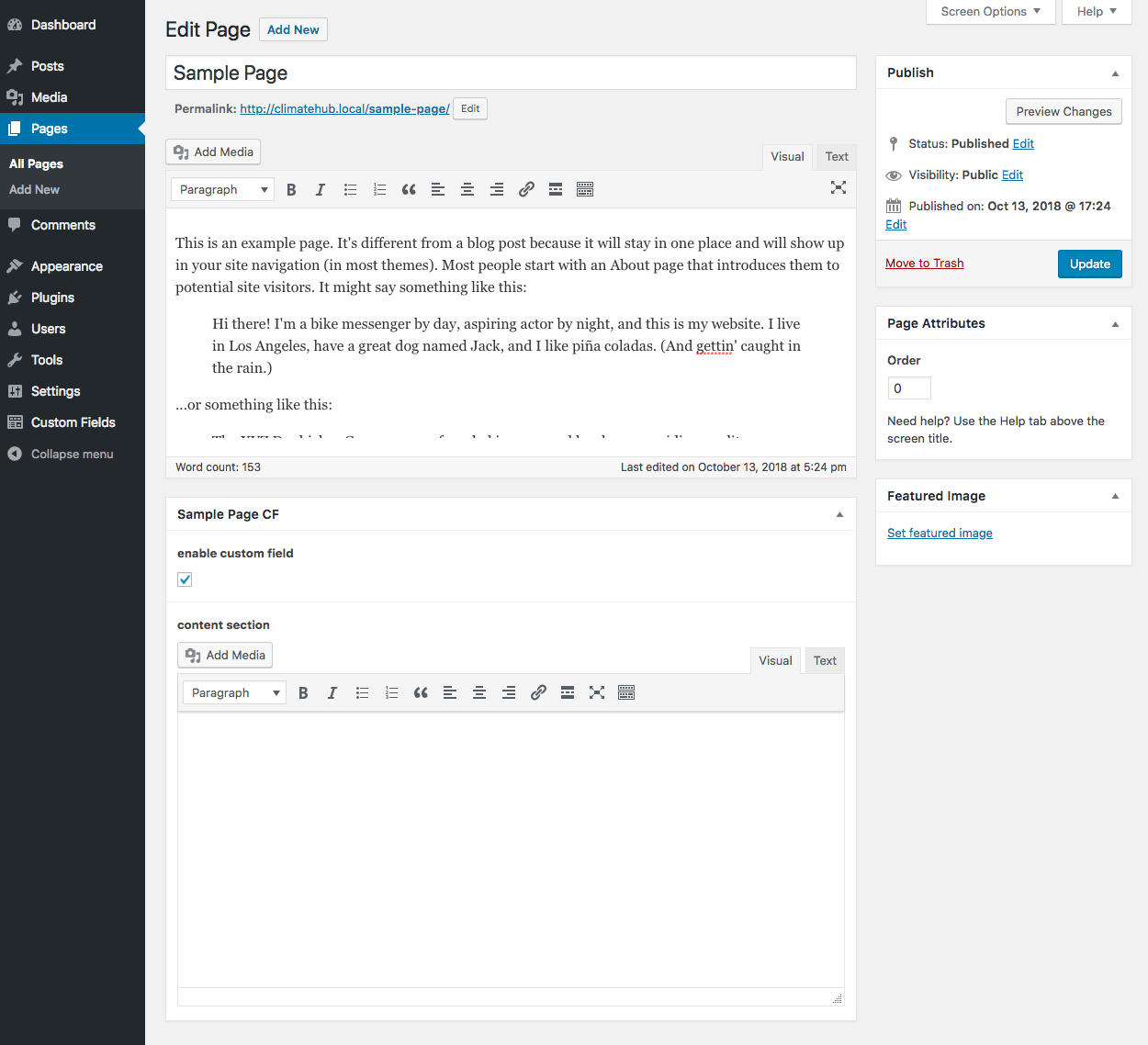Open Settings in sidebar menu

(73, 391)
